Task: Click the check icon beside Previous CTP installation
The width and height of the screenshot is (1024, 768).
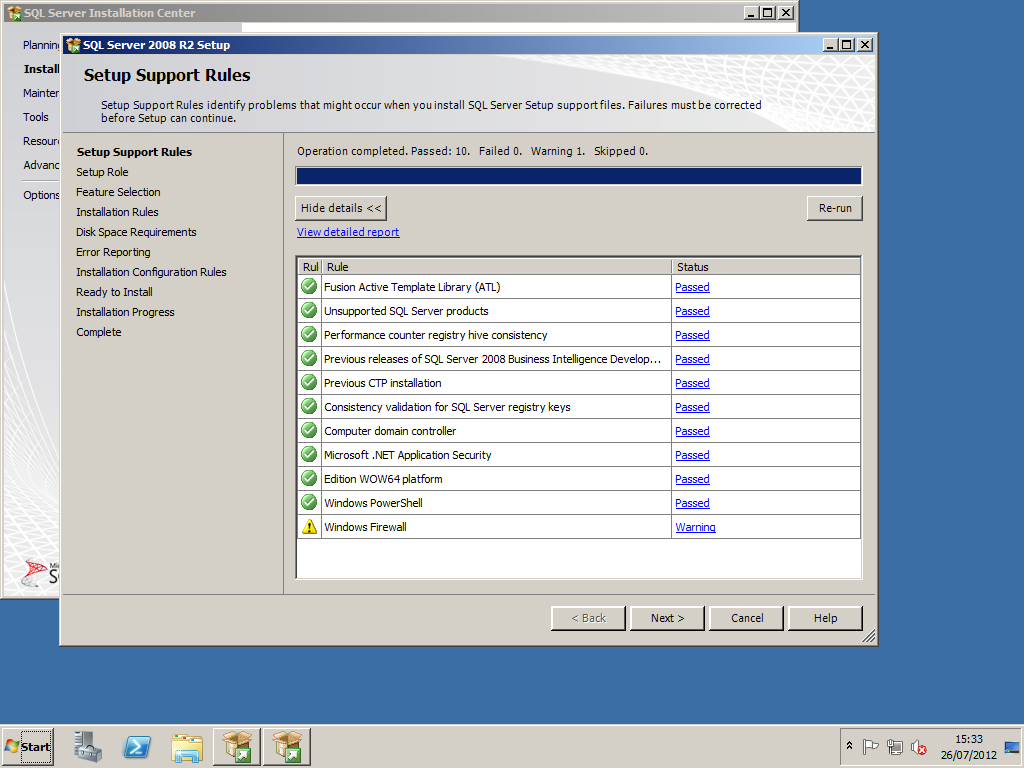Action: click(309, 383)
